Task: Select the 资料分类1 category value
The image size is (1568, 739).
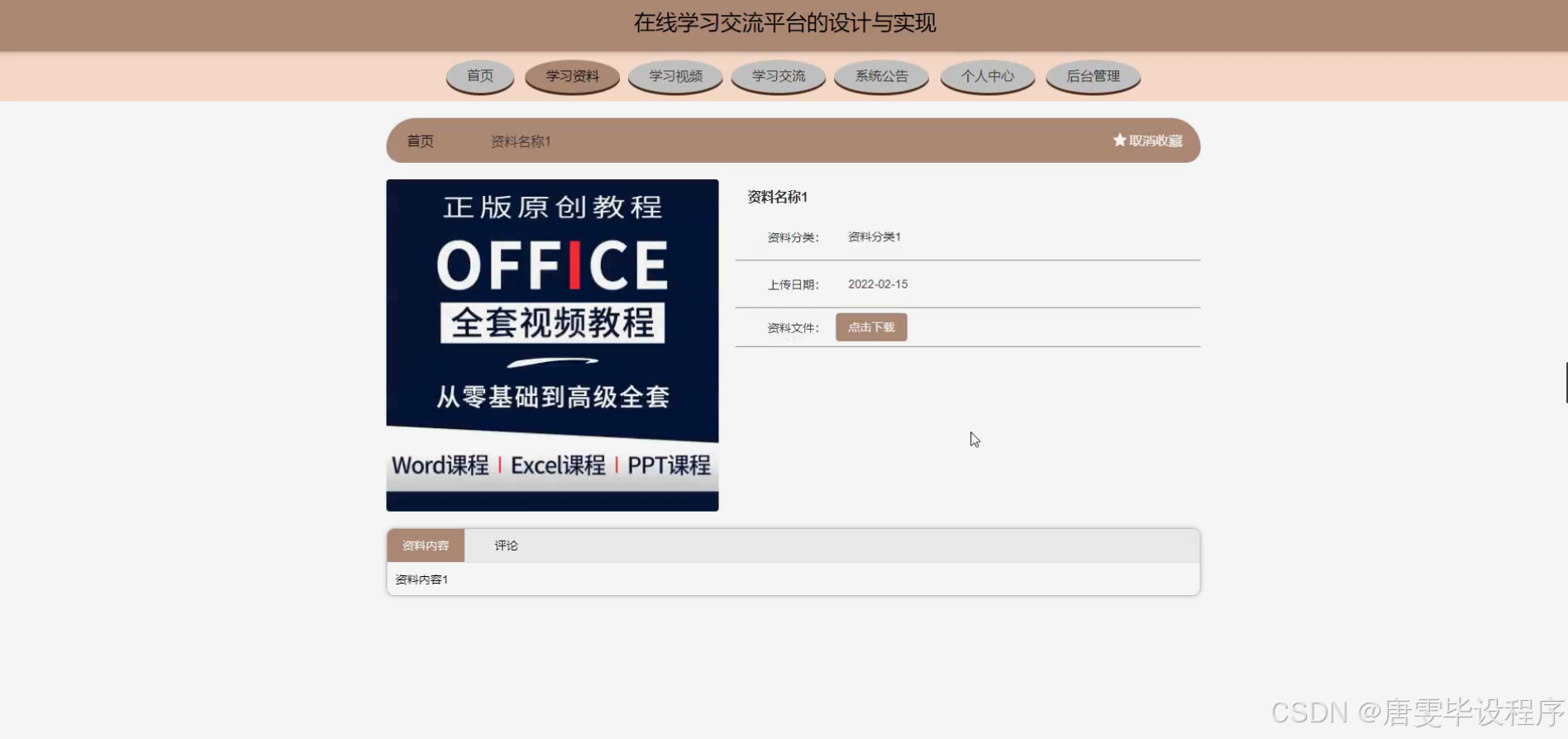Action: pos(875,236)
